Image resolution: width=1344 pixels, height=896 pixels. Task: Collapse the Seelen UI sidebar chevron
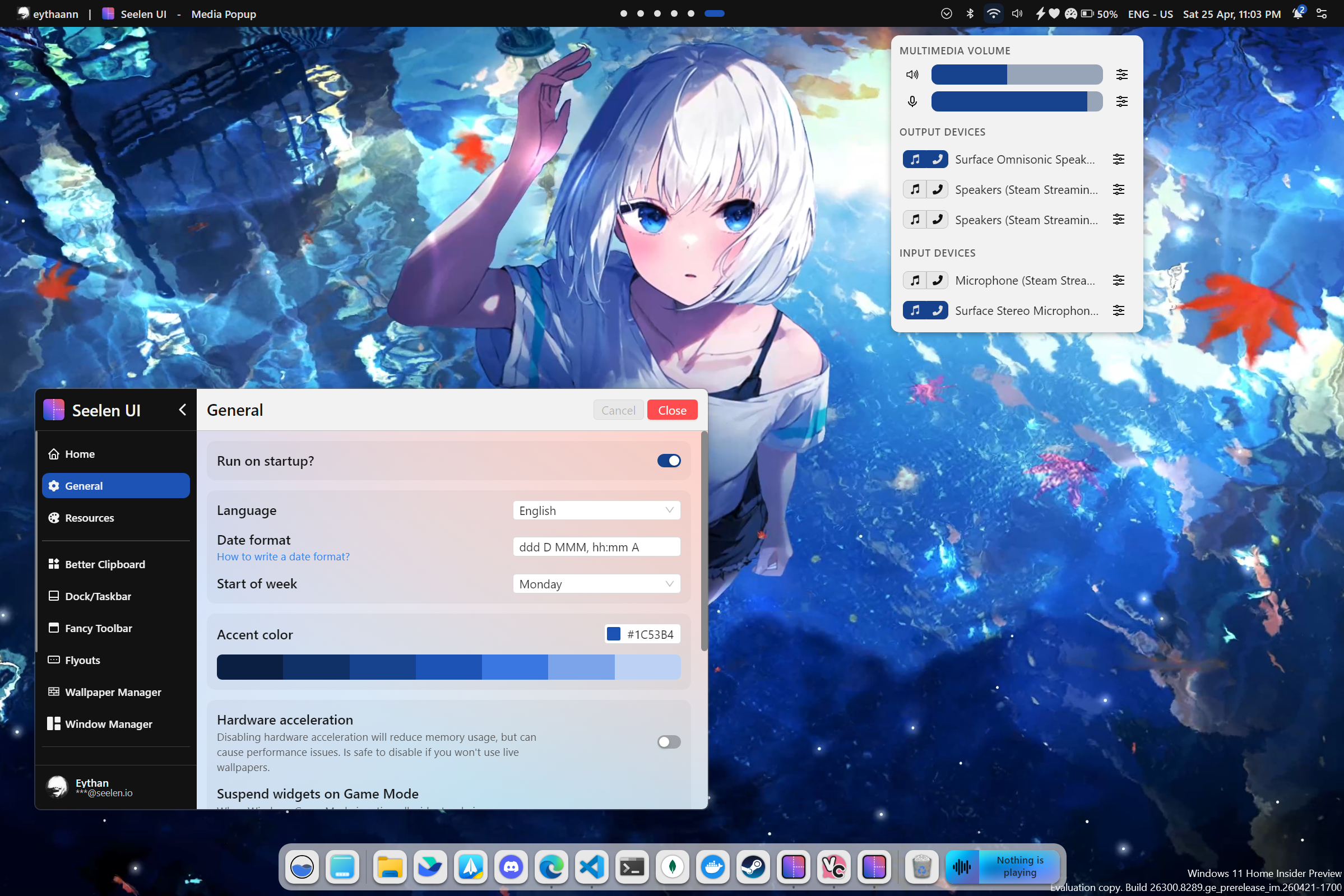(x=182, y=410)
